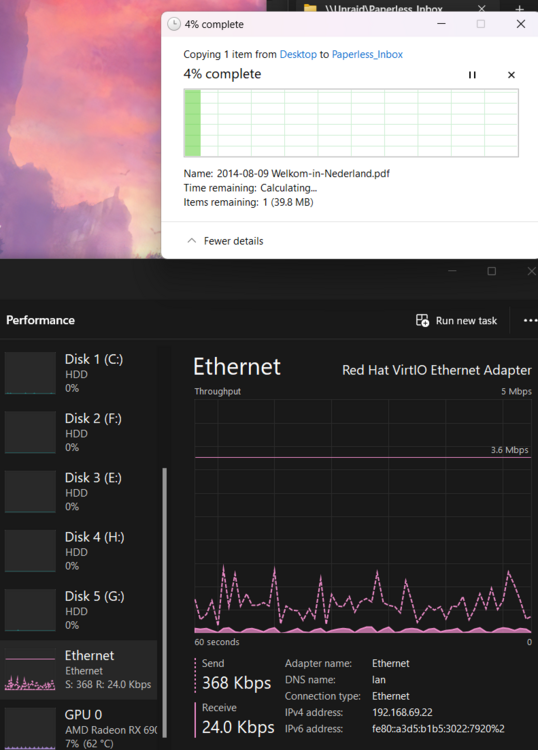Pause the file copy operation
The height and width of the screenshot is (750, 538).
[x=472, y=75]
